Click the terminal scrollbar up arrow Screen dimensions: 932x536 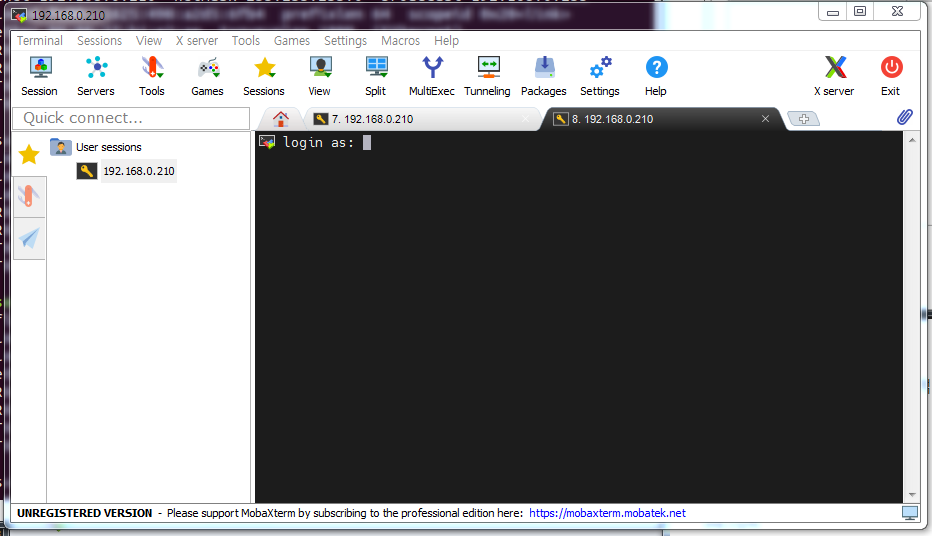912,140
